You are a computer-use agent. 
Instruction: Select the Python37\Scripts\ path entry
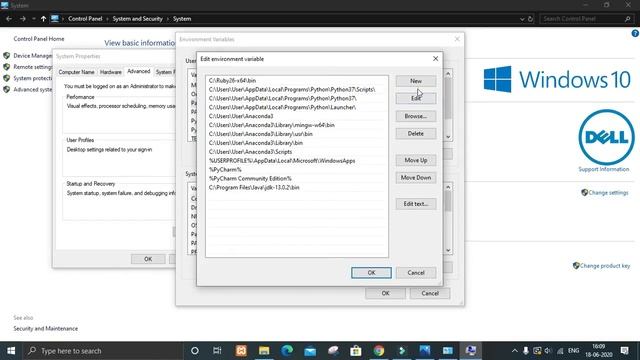click(x=297, y=89)
